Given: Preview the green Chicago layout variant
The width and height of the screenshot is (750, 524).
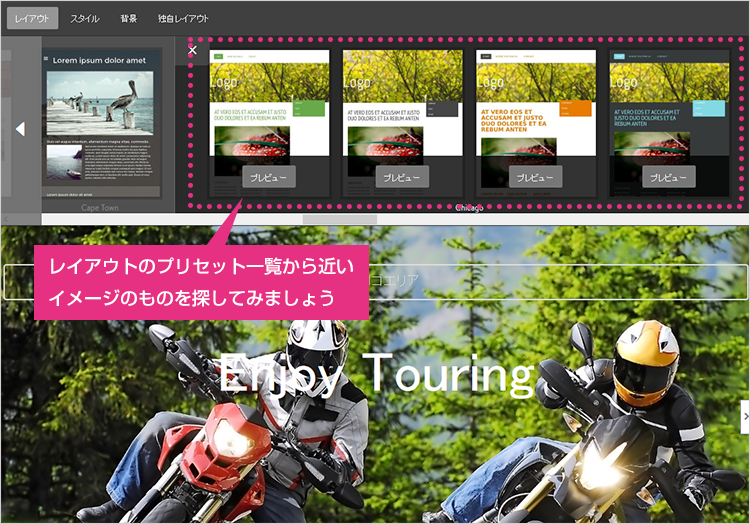Looking at the screenshot, I should coord(269,177).
